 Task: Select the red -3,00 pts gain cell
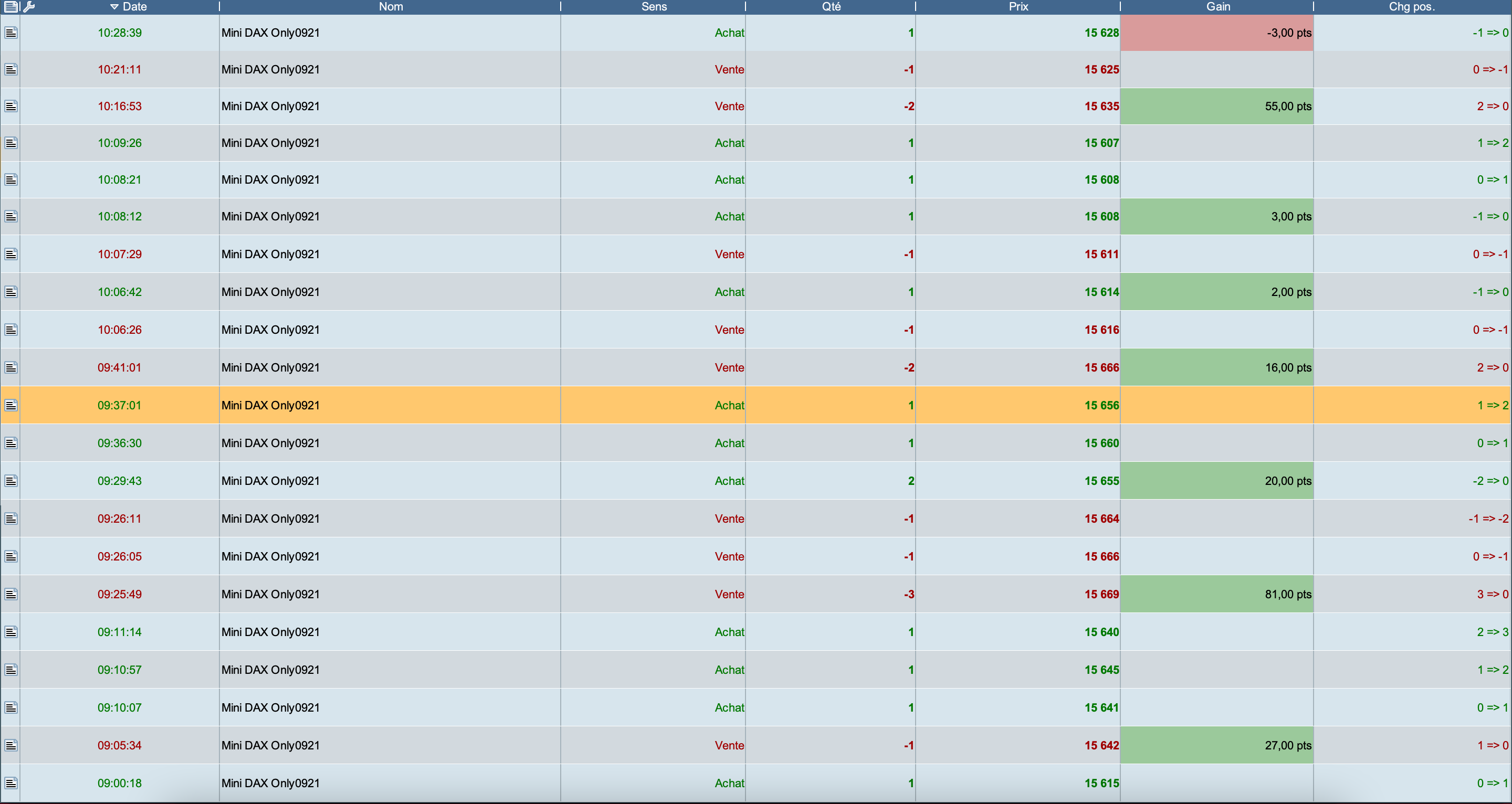(1216, 33)
